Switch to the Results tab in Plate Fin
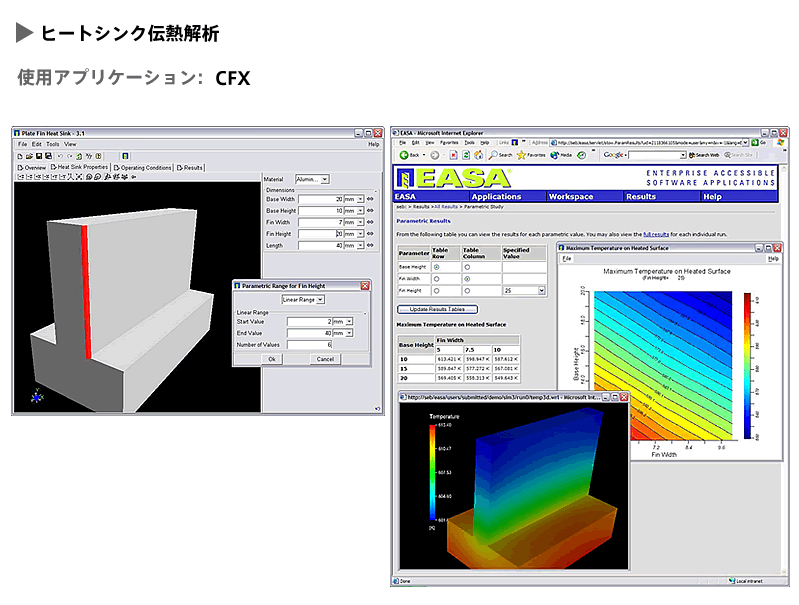 click(190, 167)
